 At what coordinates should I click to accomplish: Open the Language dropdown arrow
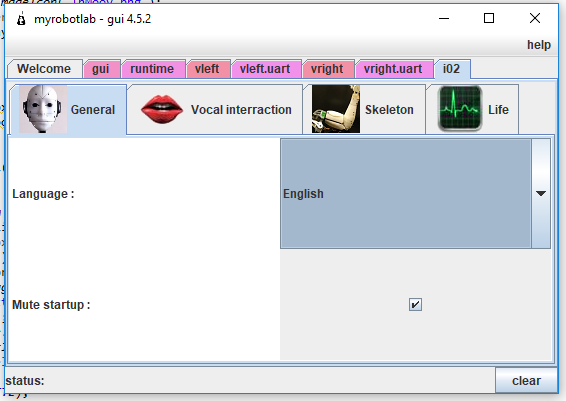[541, 193]
